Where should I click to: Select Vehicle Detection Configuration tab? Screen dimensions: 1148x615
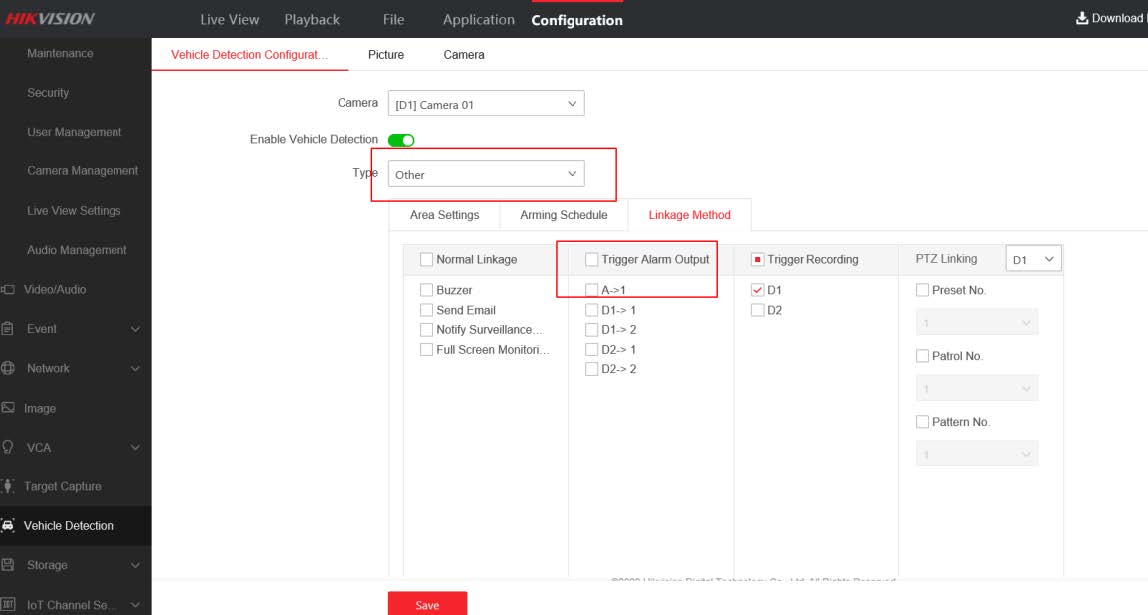point(250,55)
